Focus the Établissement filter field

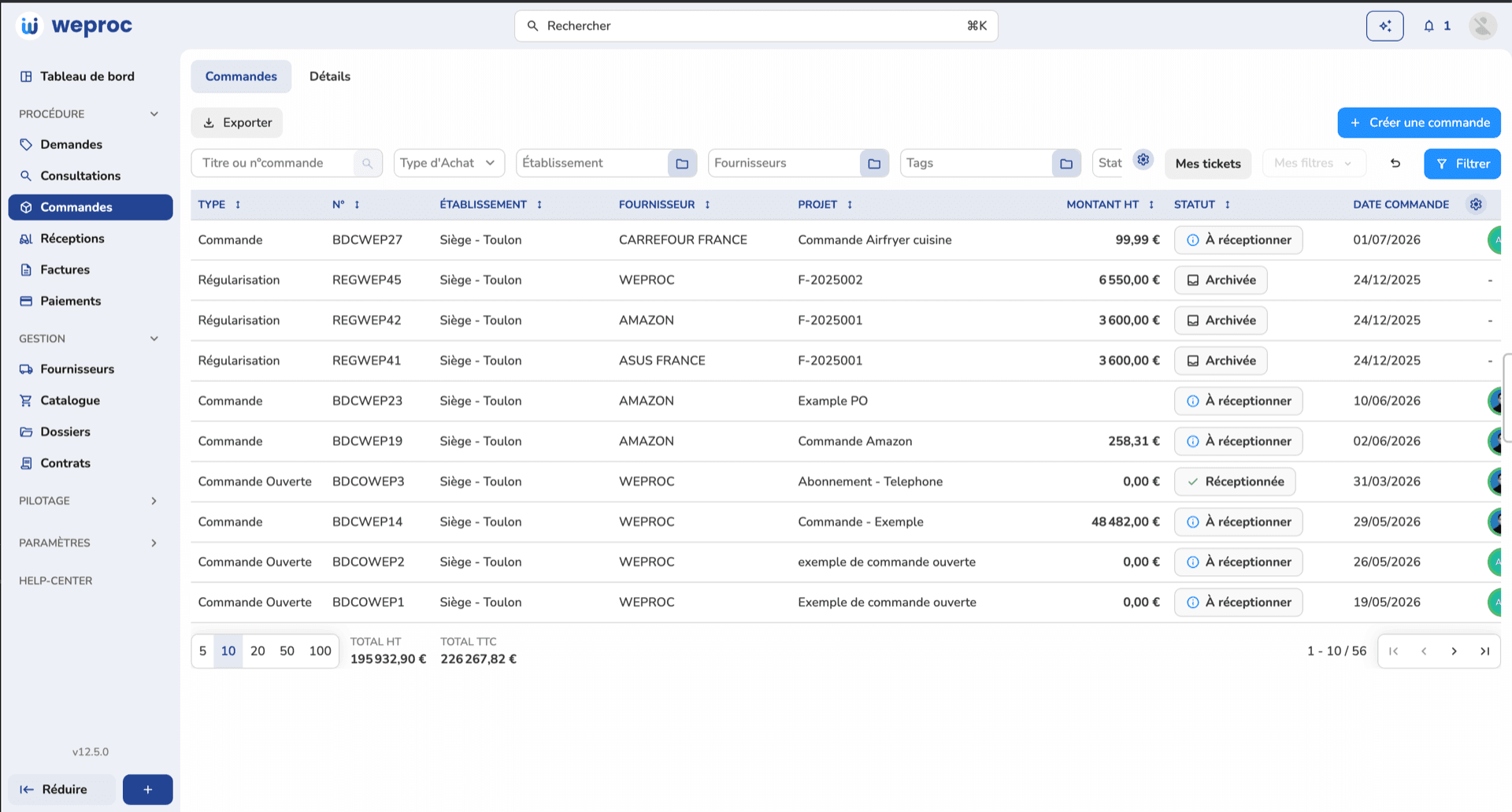[x=592, y=163]
